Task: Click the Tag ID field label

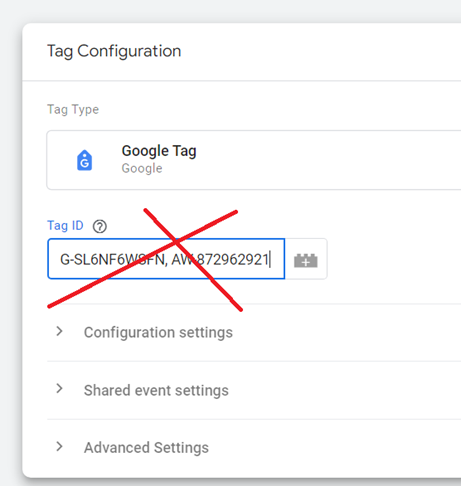Action: tap(65, 226)
